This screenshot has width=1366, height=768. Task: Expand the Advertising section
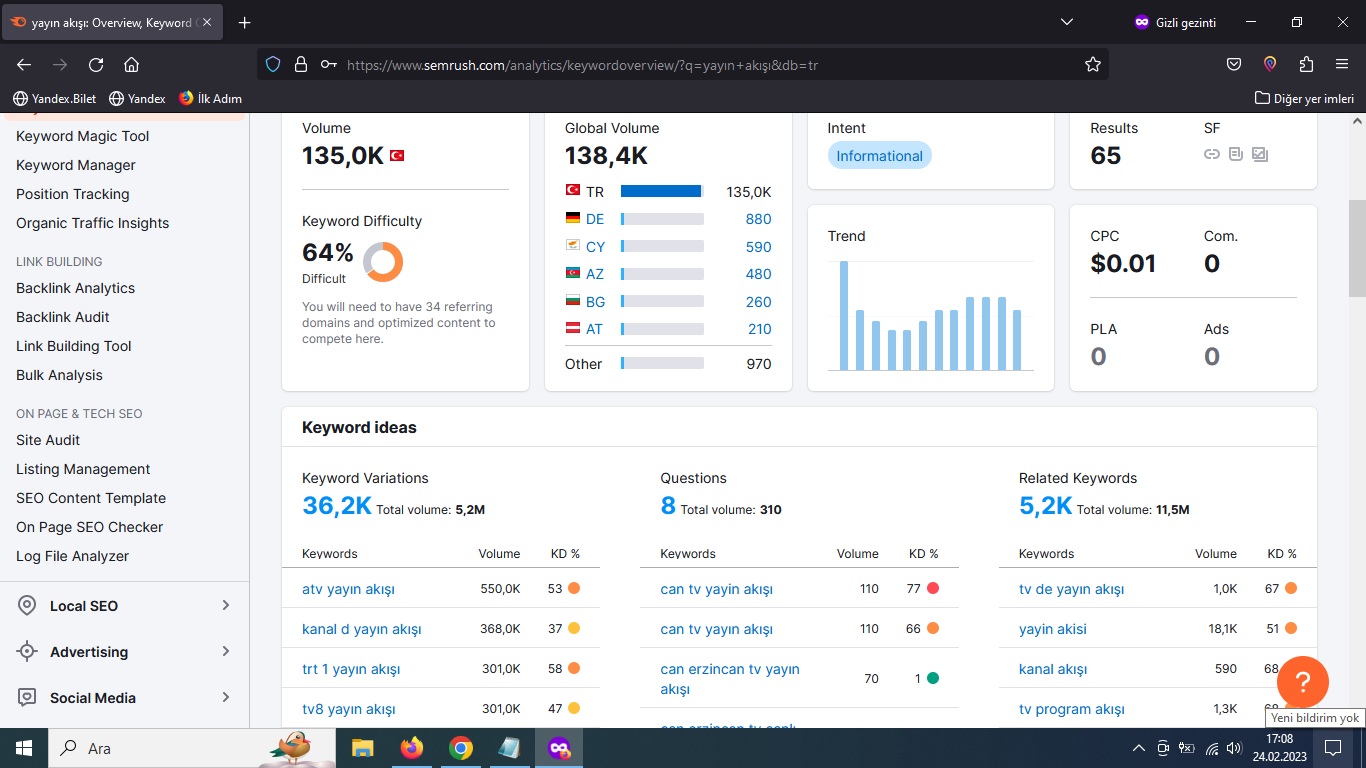click(125, 652)
